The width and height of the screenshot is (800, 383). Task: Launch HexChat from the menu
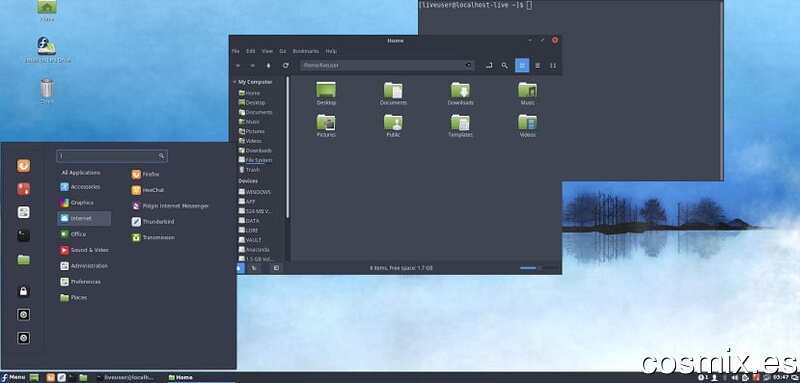tap(148, 190)
